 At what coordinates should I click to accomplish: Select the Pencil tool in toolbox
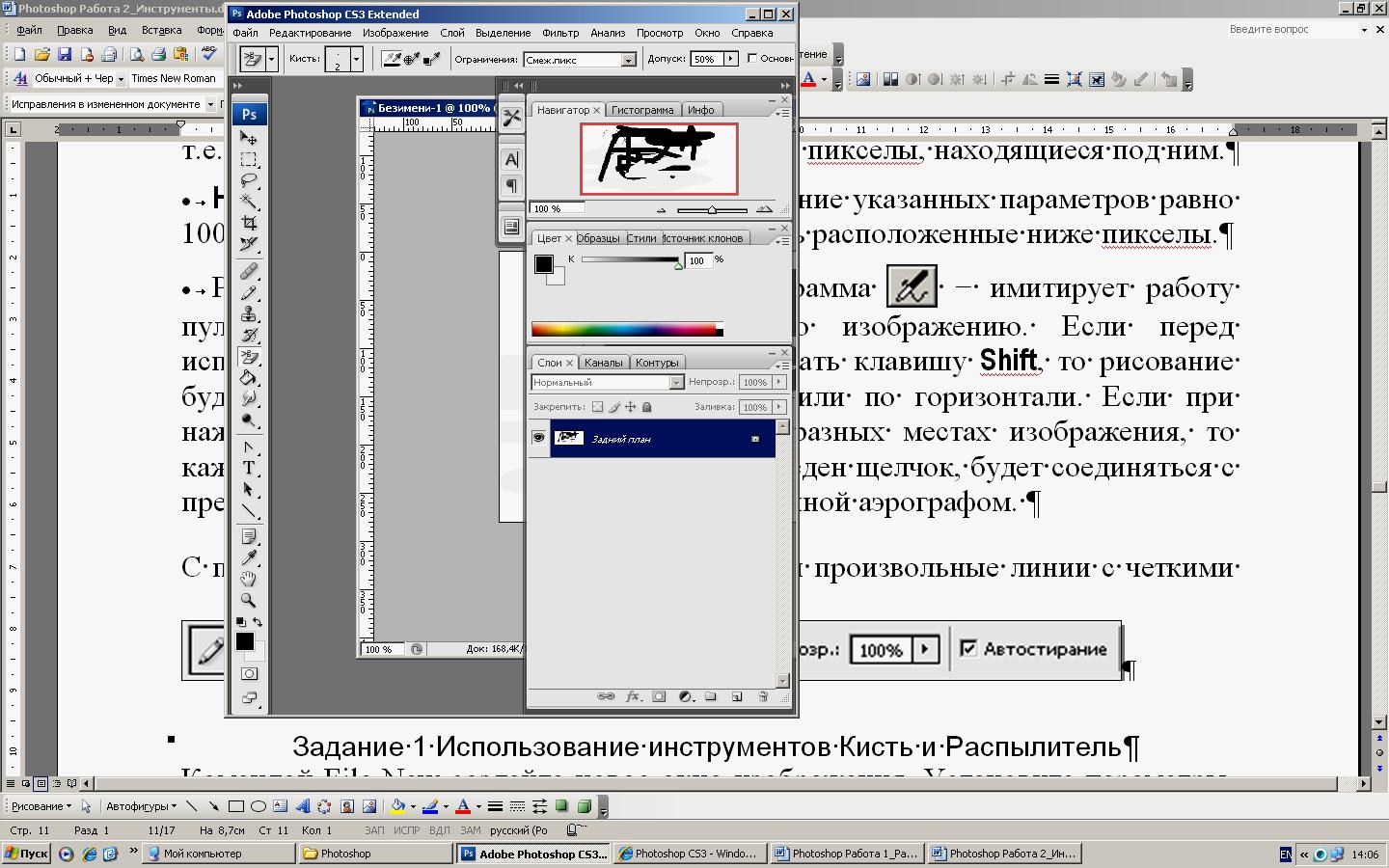click(249, 292)
